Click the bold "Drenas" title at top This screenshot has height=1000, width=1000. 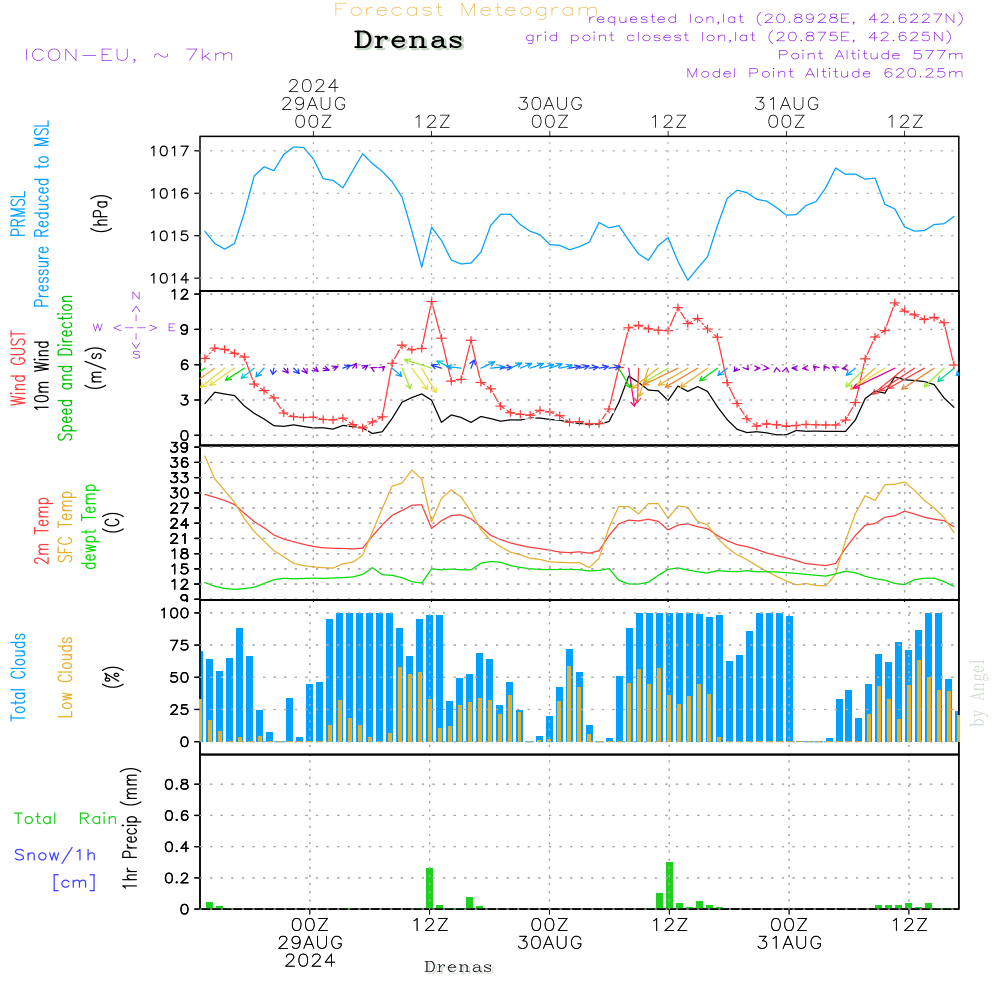coord(409,41)
